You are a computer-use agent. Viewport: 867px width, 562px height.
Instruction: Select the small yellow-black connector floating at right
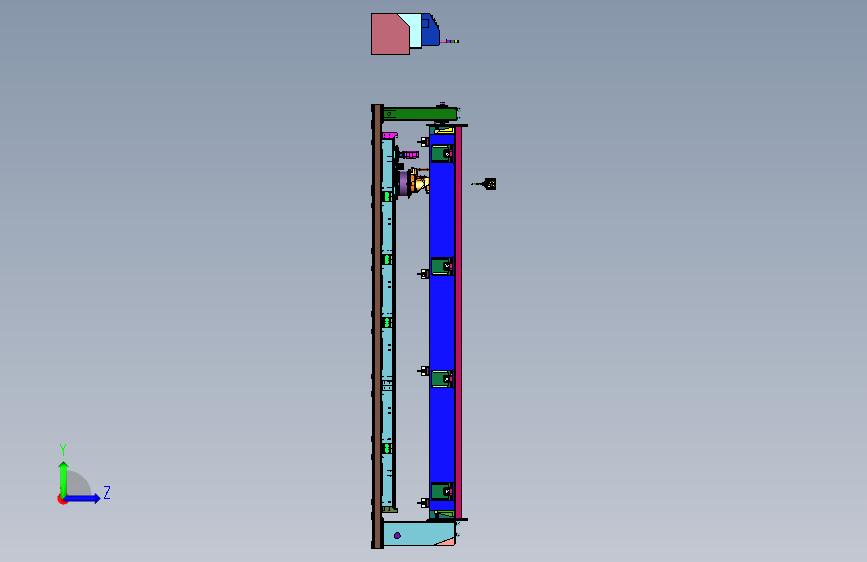pos(489,184)
